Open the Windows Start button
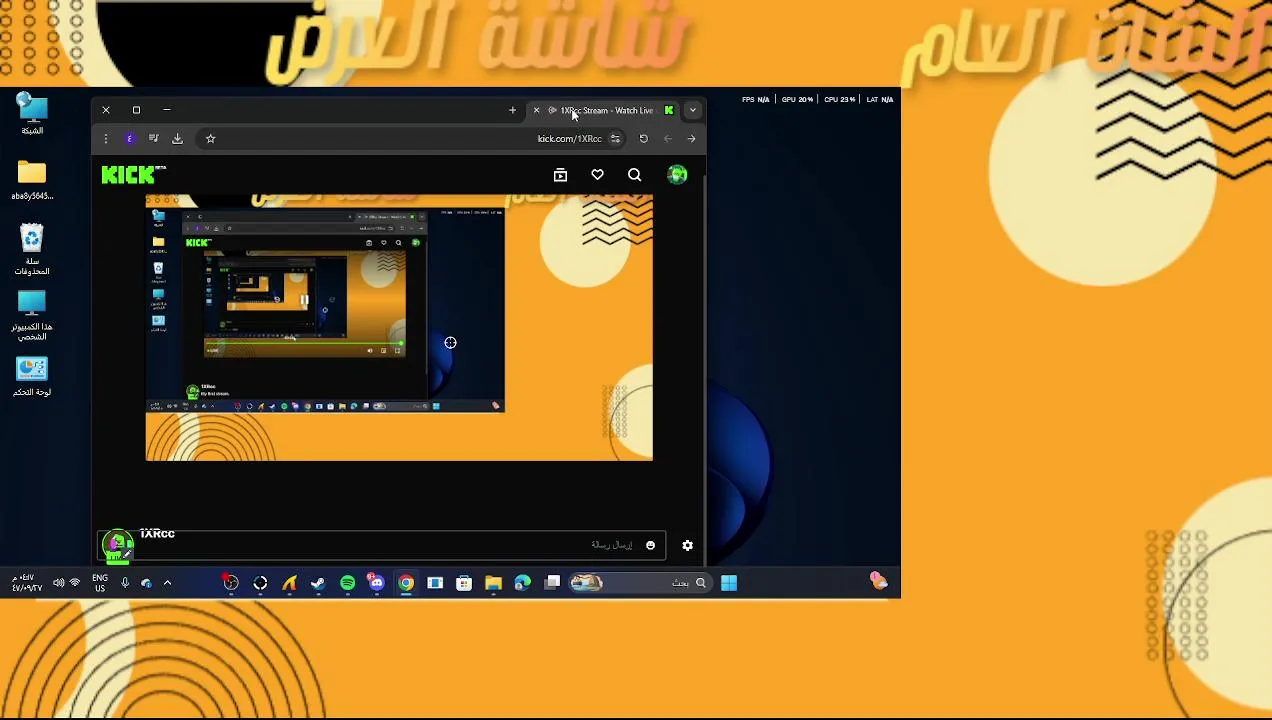 (x=728, y=583)
